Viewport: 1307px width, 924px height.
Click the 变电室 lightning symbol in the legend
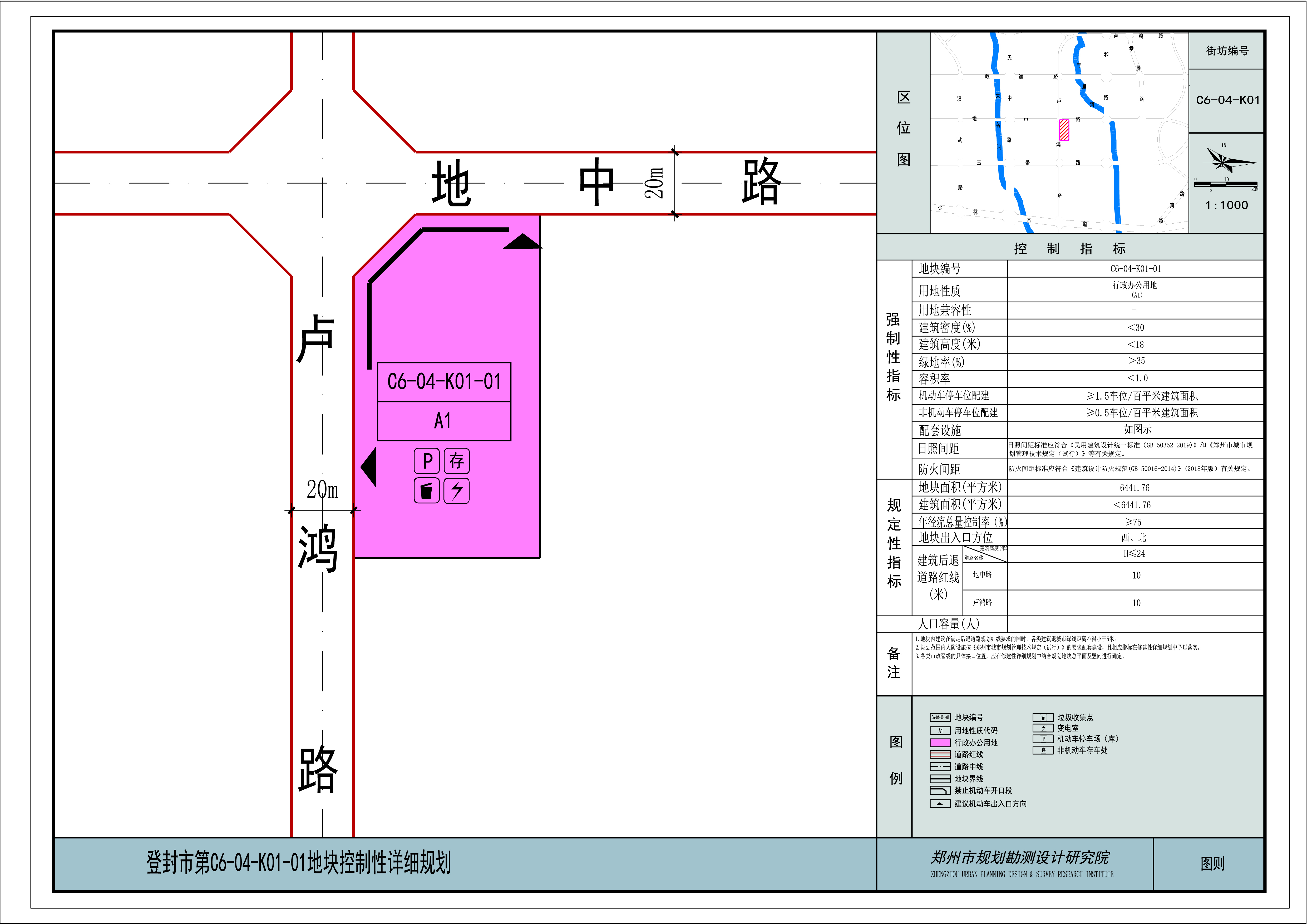tap(1043, 728)
